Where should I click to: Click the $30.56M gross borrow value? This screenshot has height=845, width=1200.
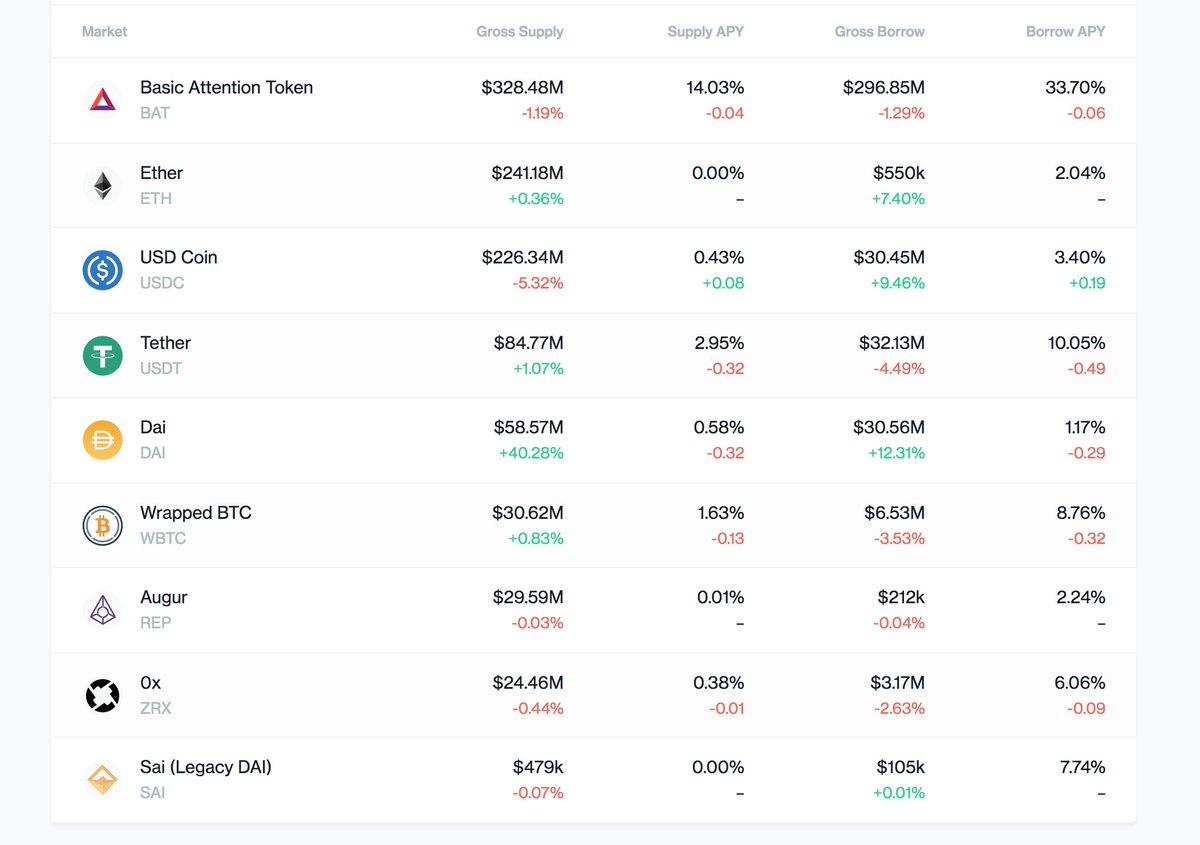[889, 428]
